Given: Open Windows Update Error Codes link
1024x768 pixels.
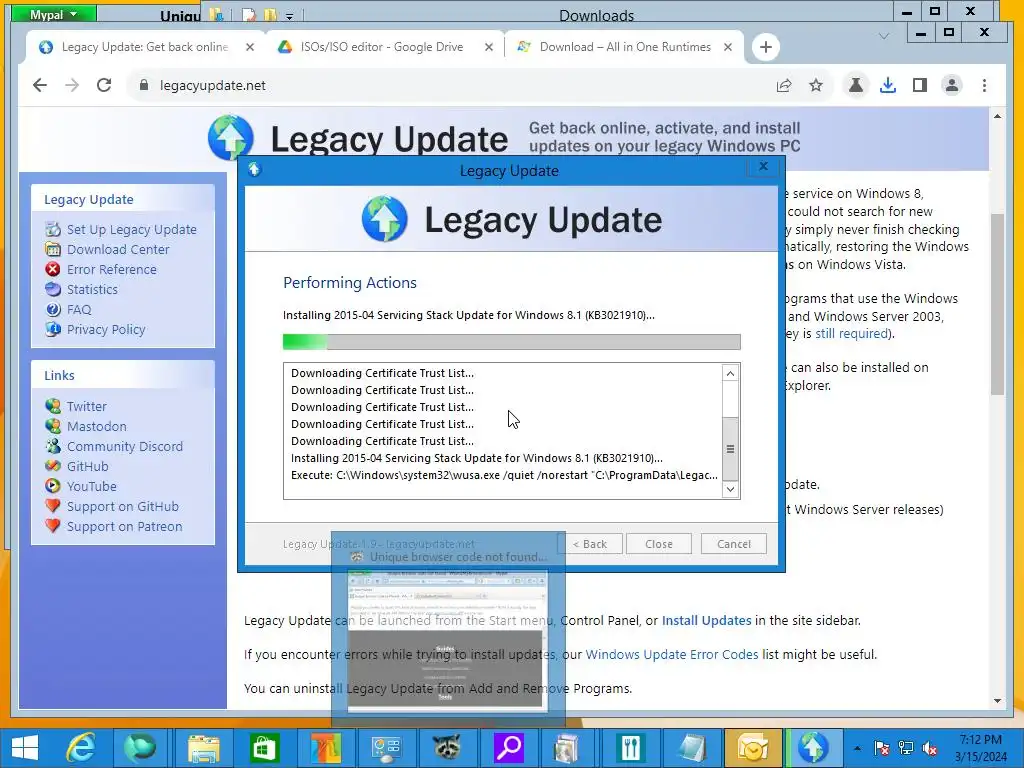Looking at the screenshot, I should coord(672,654).
